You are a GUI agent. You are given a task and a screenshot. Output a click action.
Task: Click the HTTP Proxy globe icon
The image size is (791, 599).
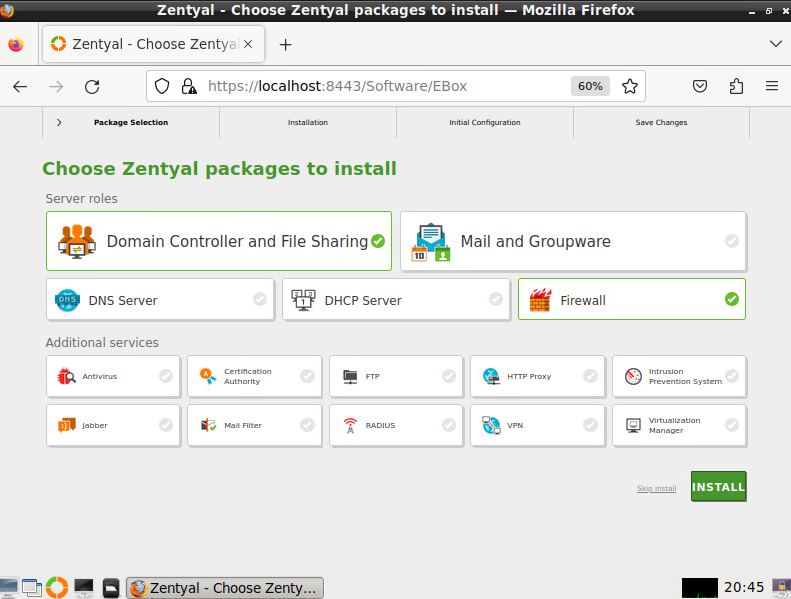(491, 376)
